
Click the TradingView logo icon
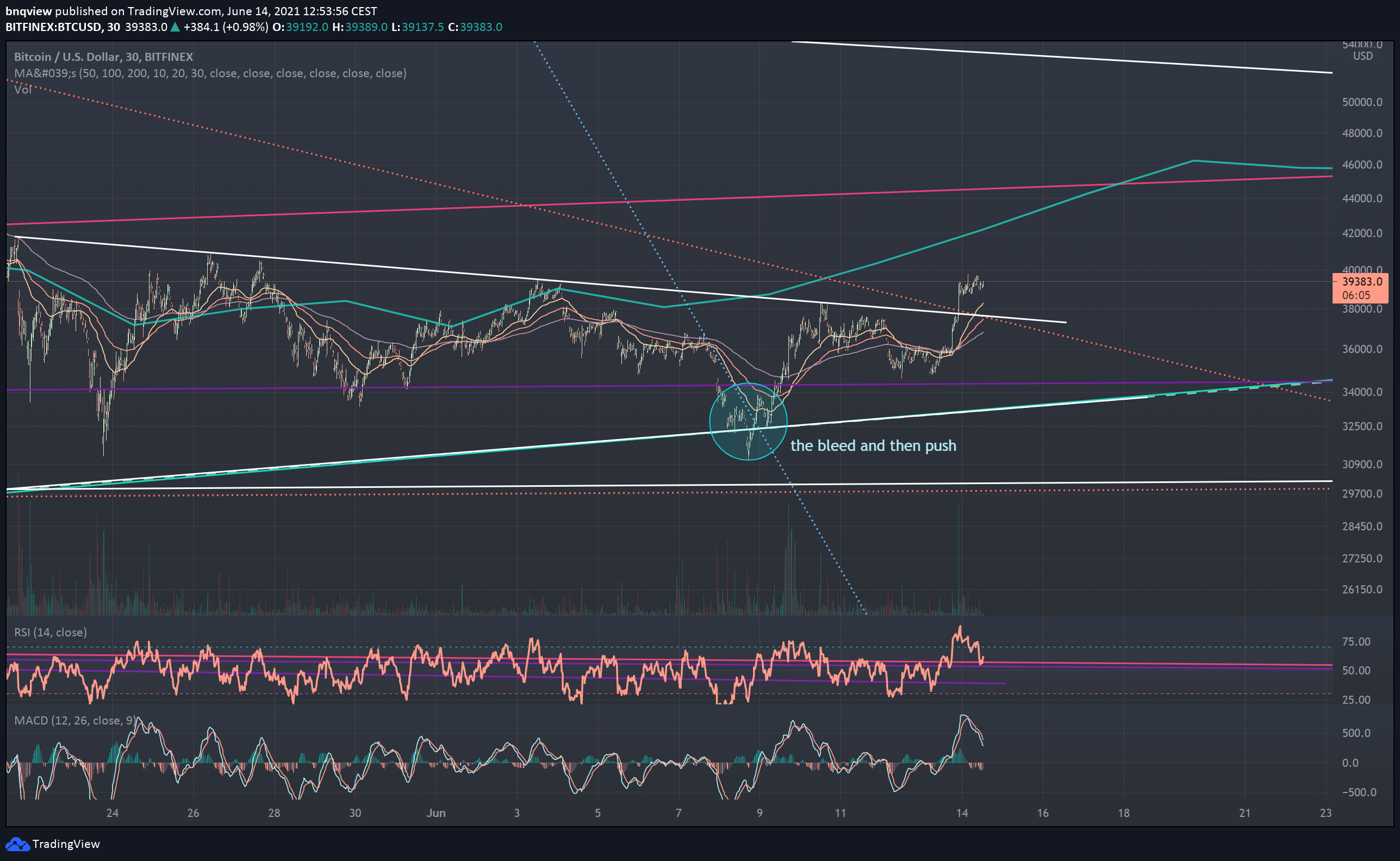coord(16,844)
